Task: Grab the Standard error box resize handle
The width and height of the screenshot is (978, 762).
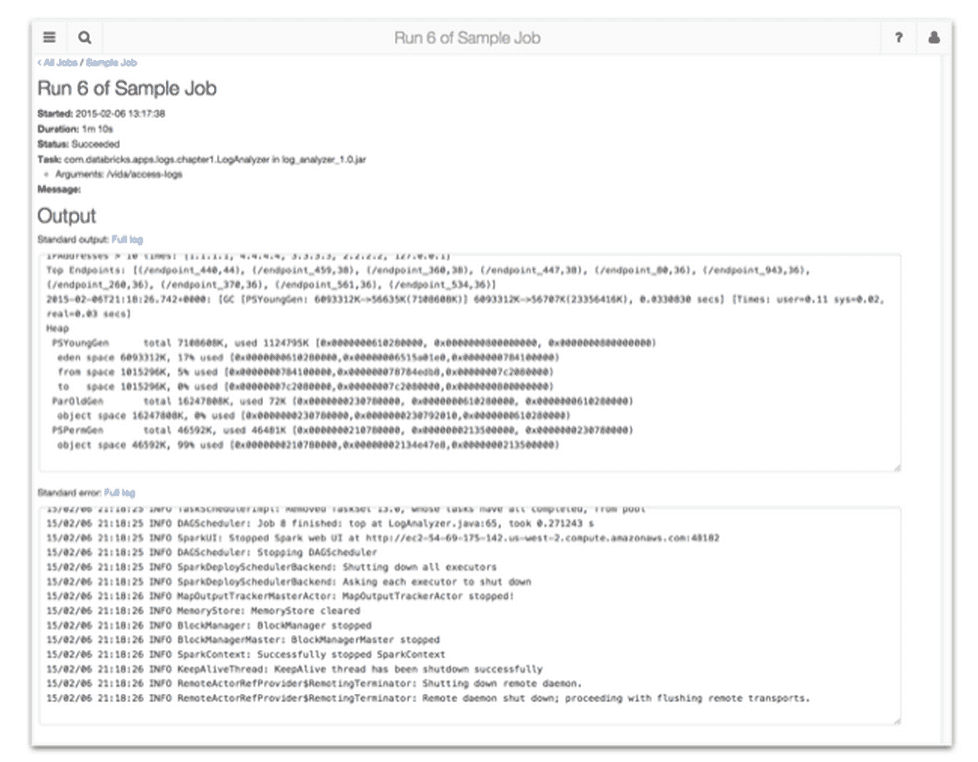Action: [x=895, y=719]
